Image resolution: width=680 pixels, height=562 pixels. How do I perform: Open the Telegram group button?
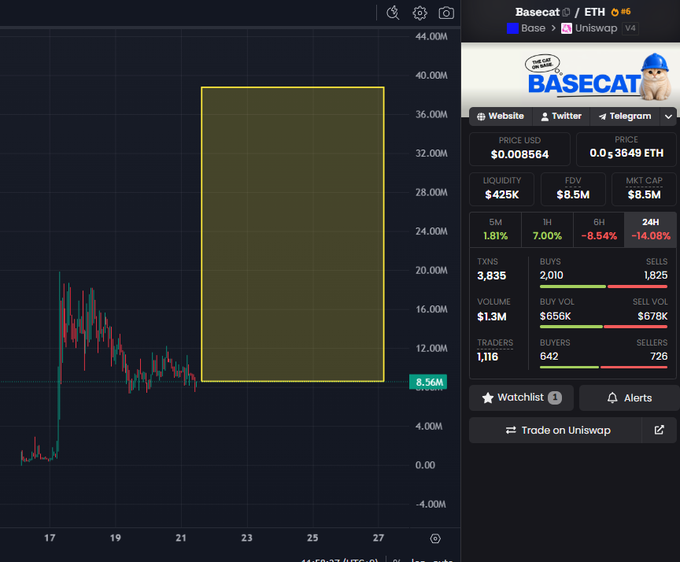(x=625, y=116)
